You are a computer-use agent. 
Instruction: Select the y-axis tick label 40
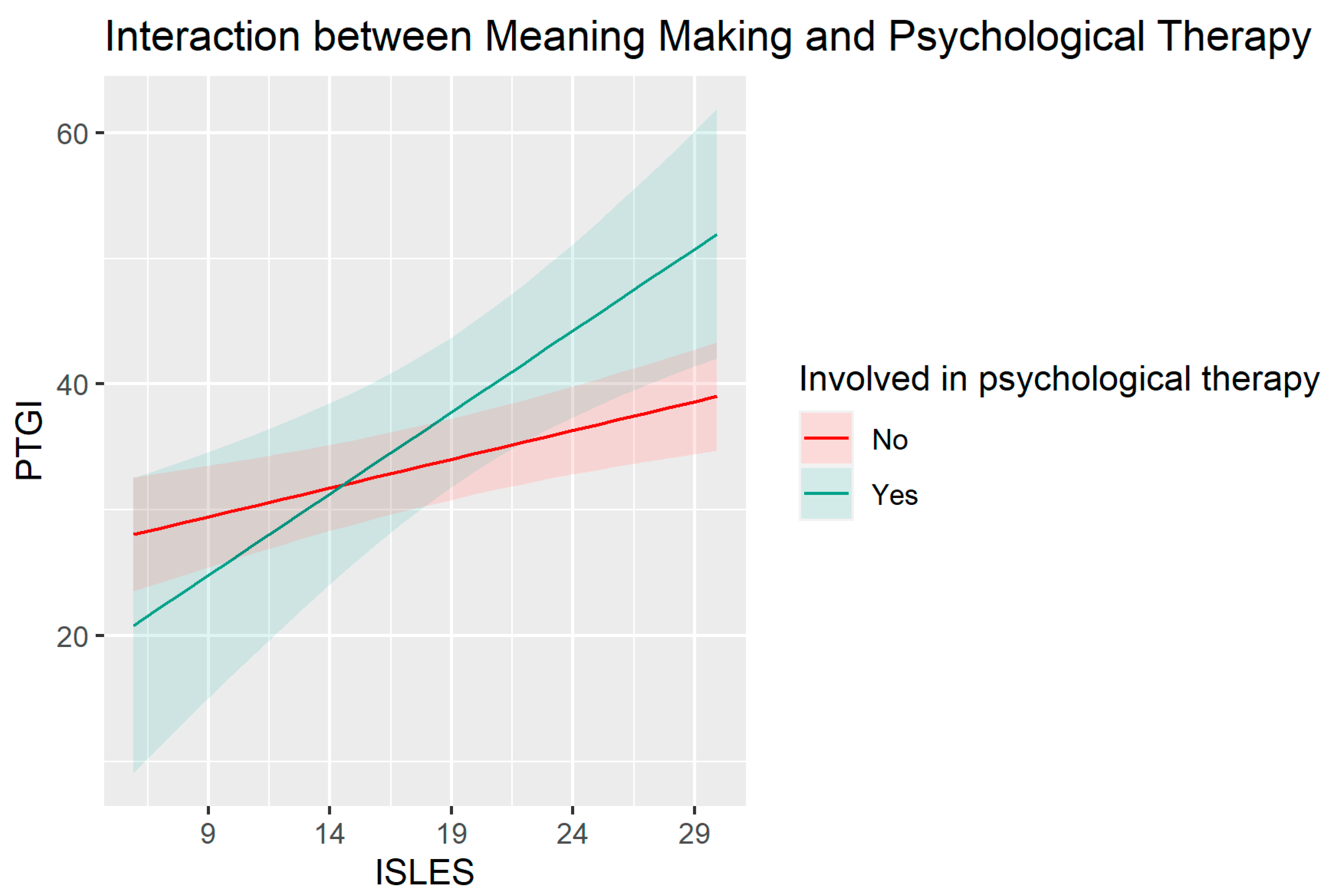click(72, 385)
